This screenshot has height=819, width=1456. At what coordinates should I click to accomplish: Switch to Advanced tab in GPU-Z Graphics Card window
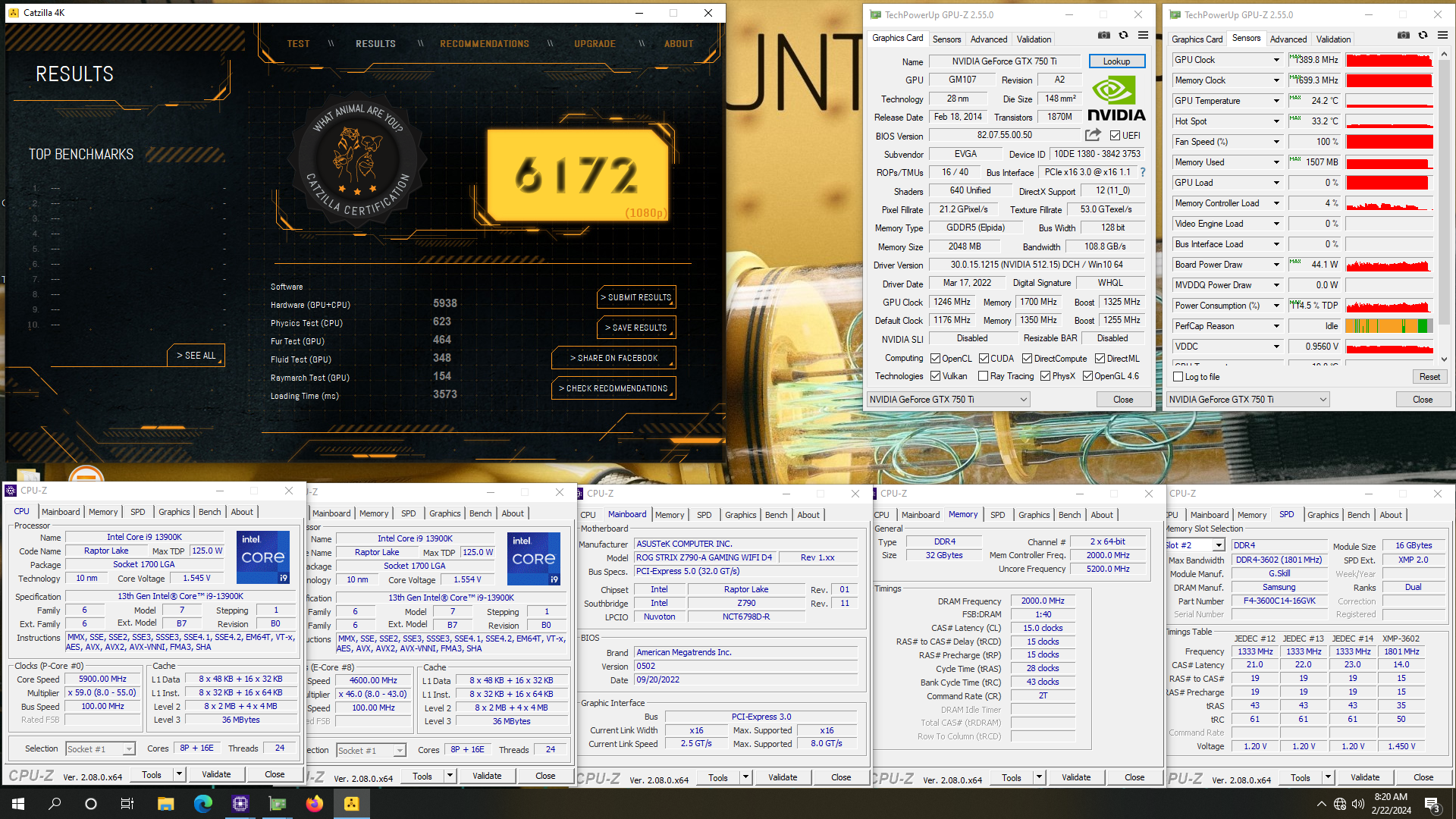989,39
